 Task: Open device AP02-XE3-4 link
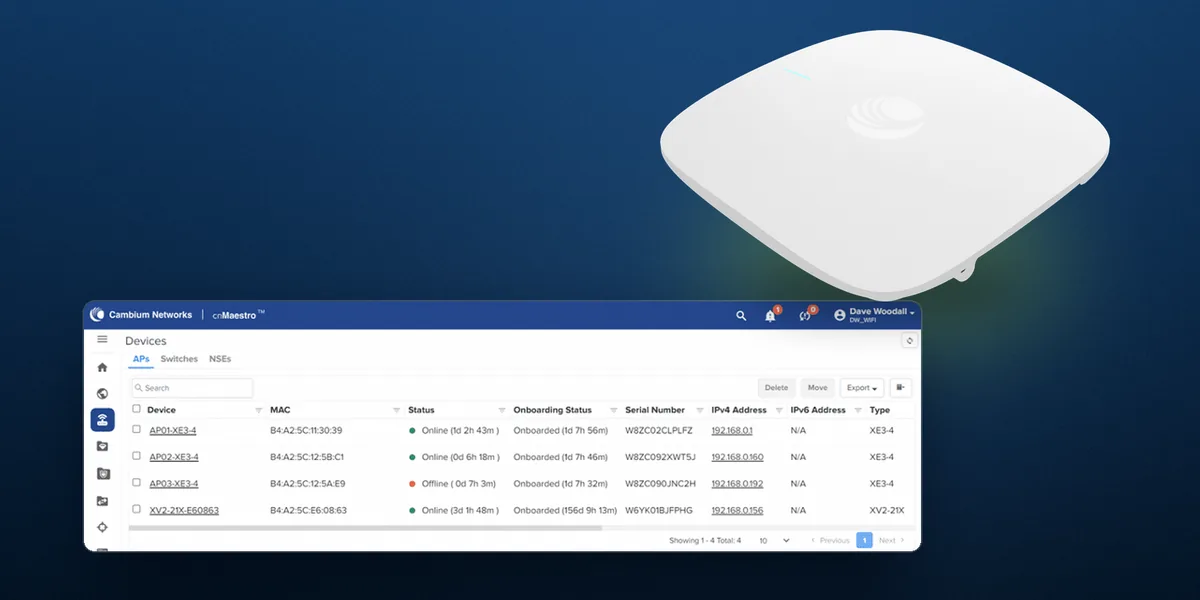coord(174,457)
